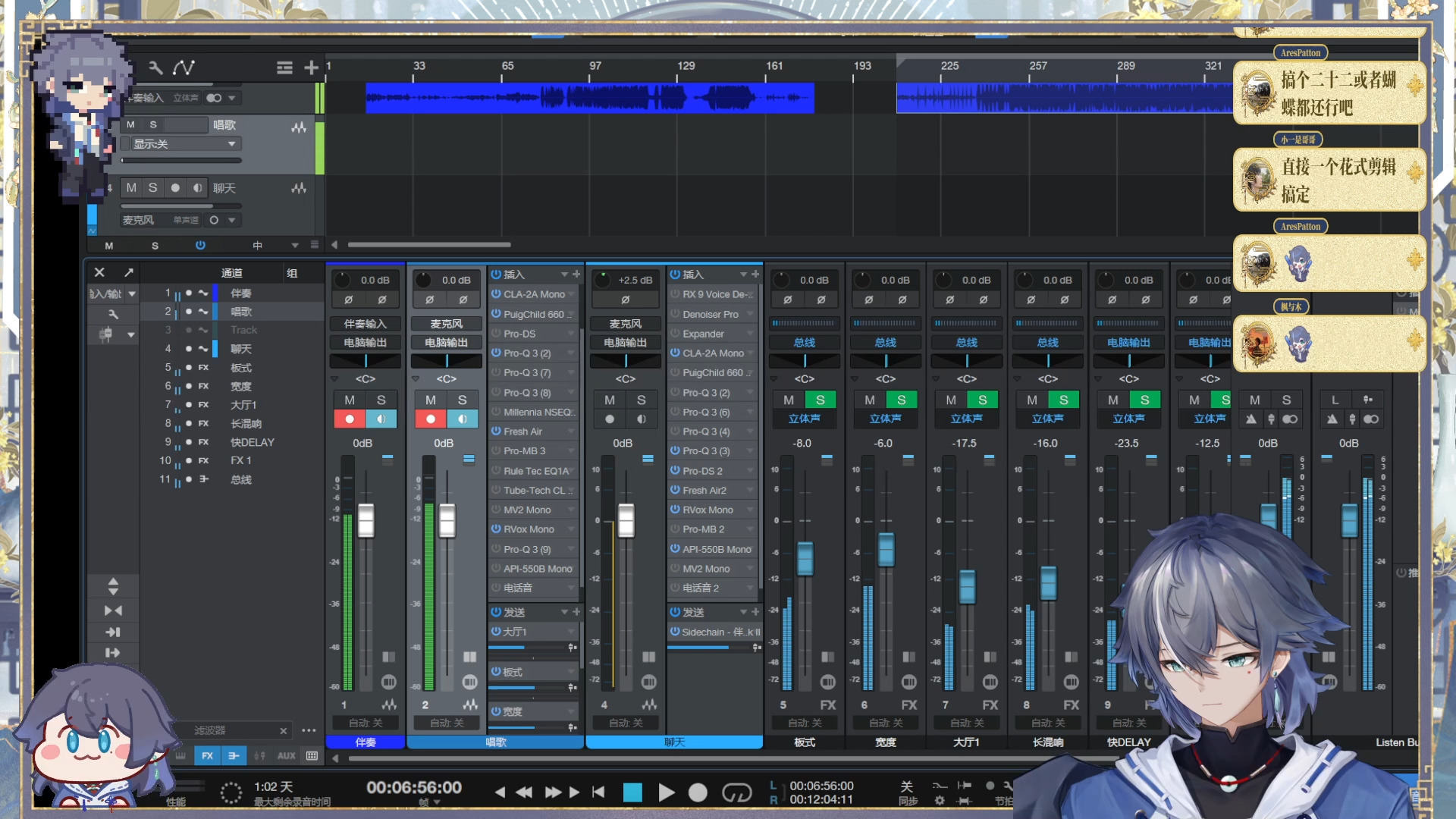Open 唱歌 inserts menu arrow next to 插入
The image size is (1456, 819).
(564, 275)
